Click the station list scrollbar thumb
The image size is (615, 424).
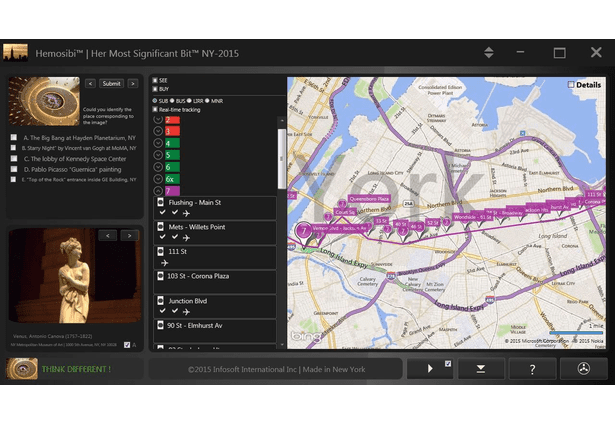[281, 159]
